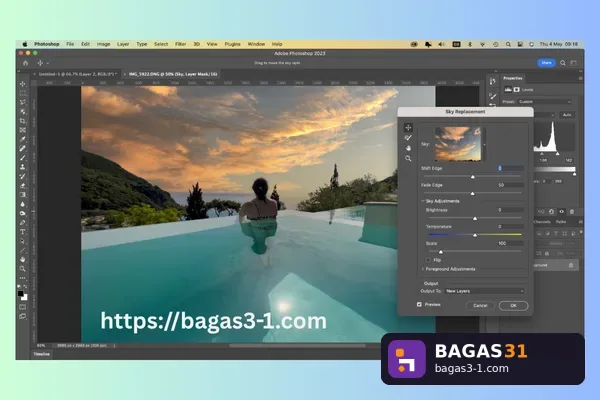Select the Clone Stamp tool
The width and height of the screenshot is (600, 400).
click(23, 167)
